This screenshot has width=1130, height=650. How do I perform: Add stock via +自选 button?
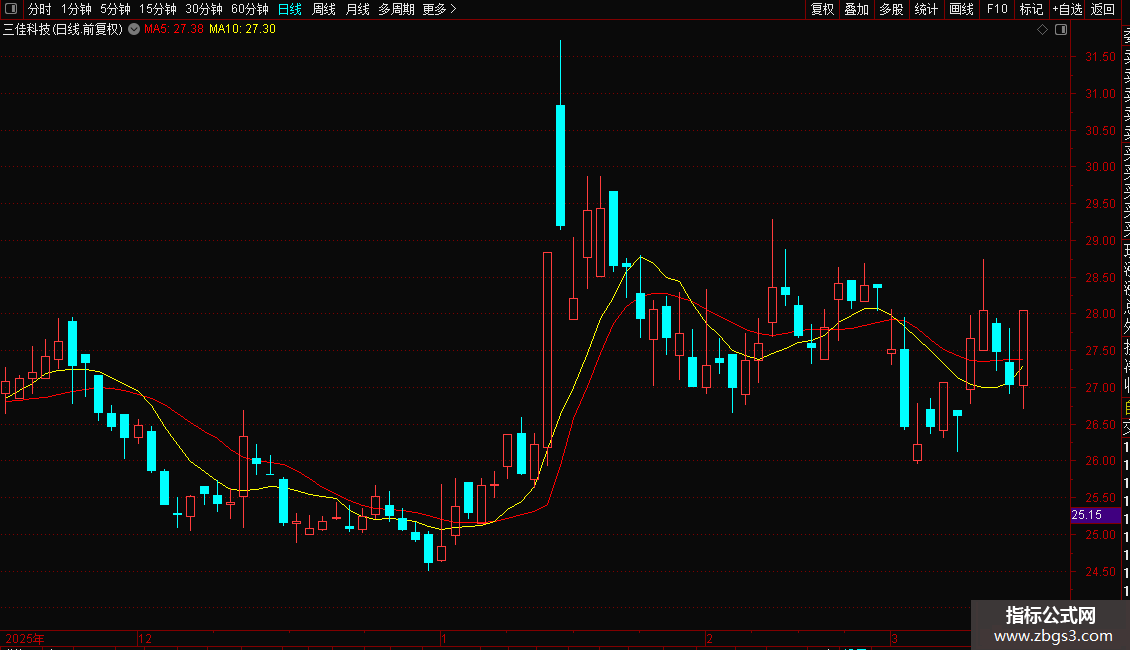point(1067,9)
